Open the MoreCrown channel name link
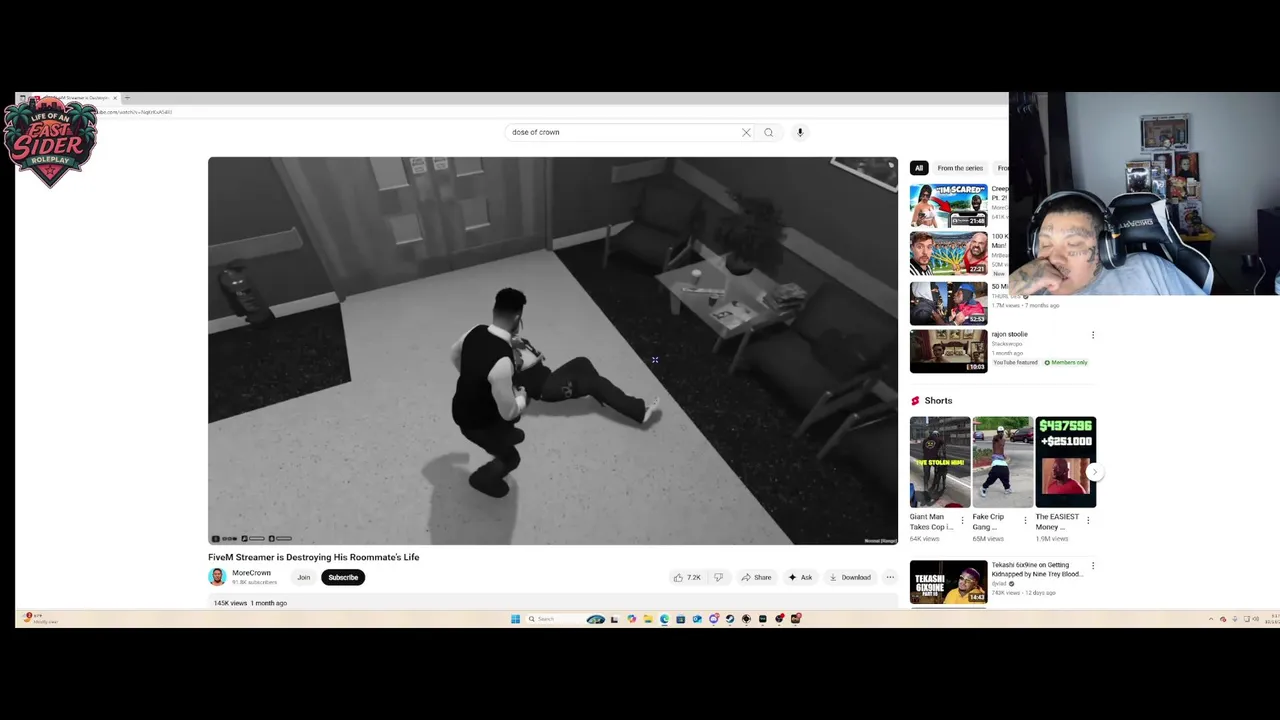 [x=251, y=573]
